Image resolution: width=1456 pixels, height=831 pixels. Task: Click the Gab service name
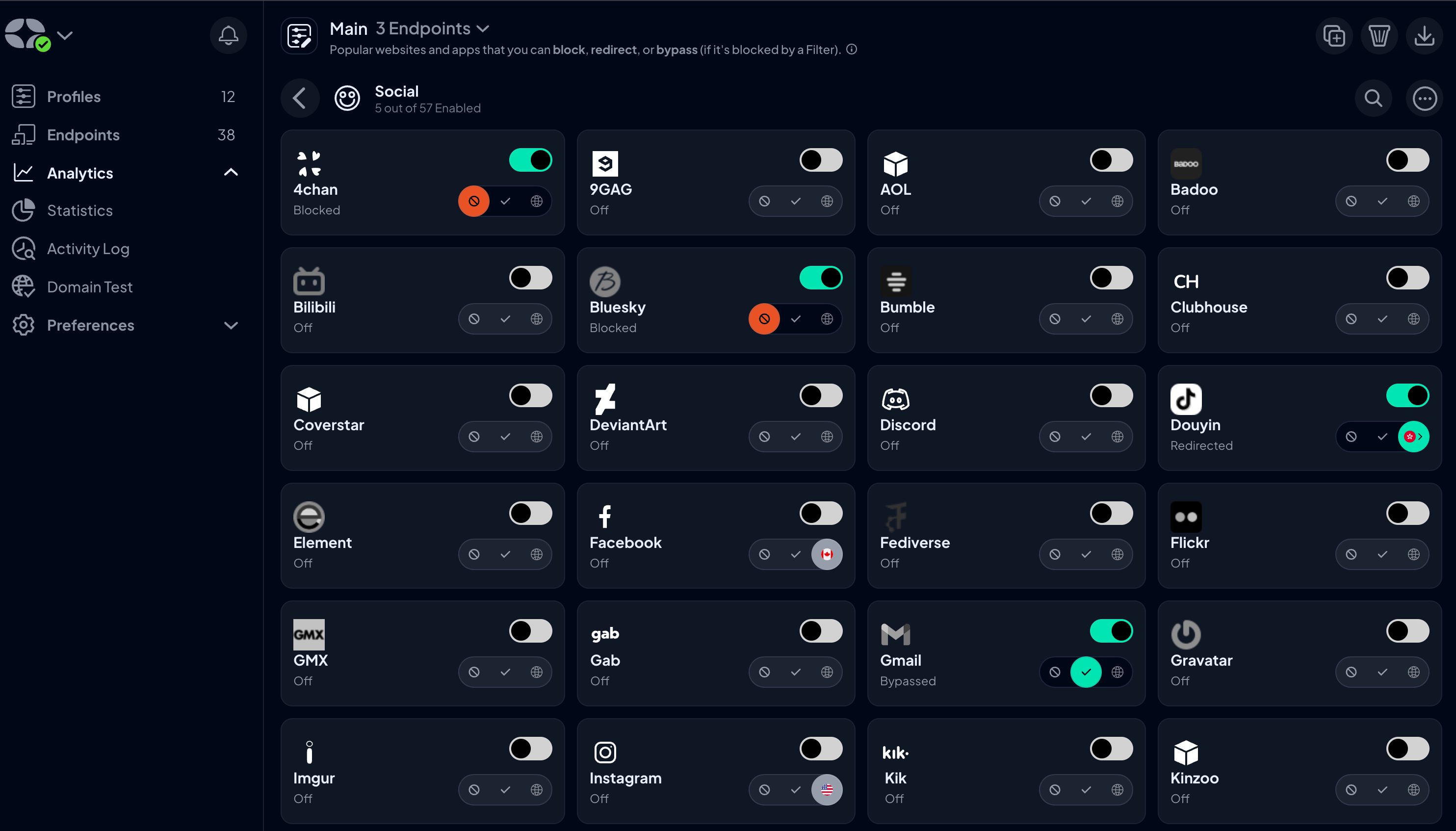(604, 660)
